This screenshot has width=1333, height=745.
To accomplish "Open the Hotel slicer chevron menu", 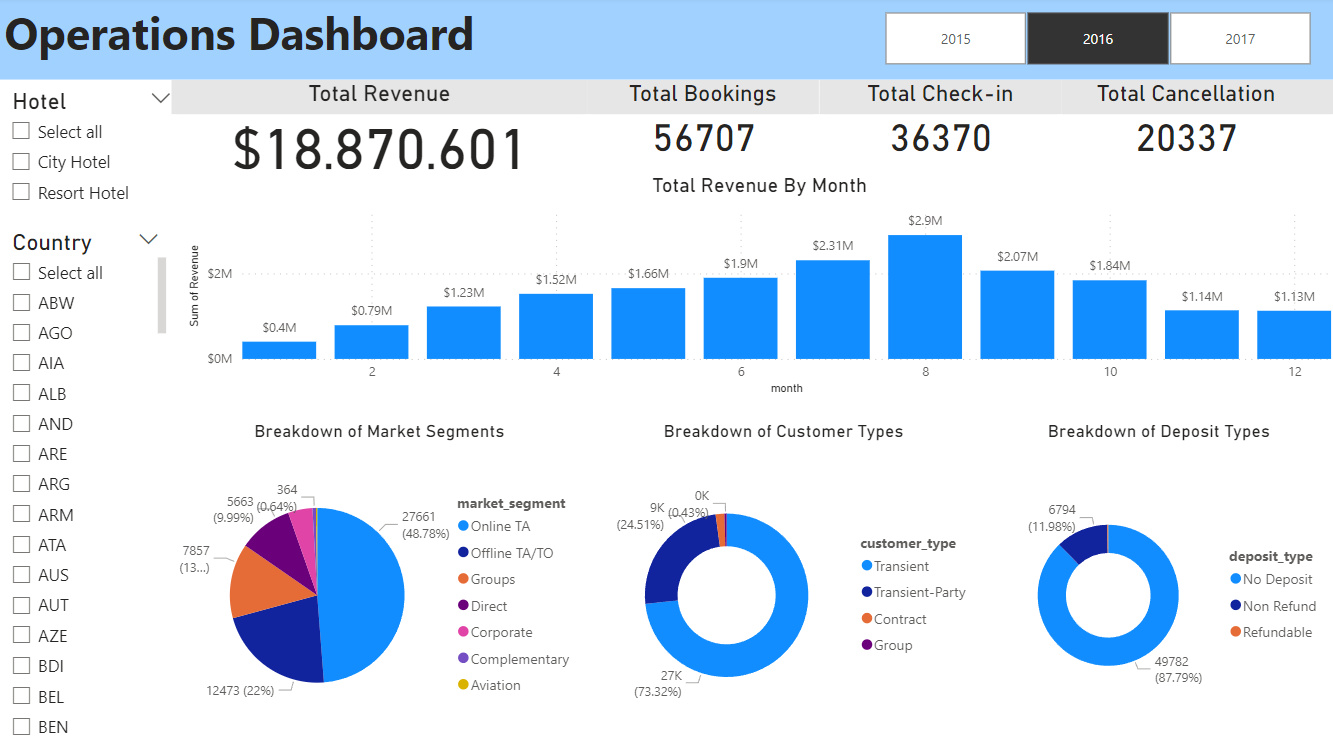I will click(158, 99).
